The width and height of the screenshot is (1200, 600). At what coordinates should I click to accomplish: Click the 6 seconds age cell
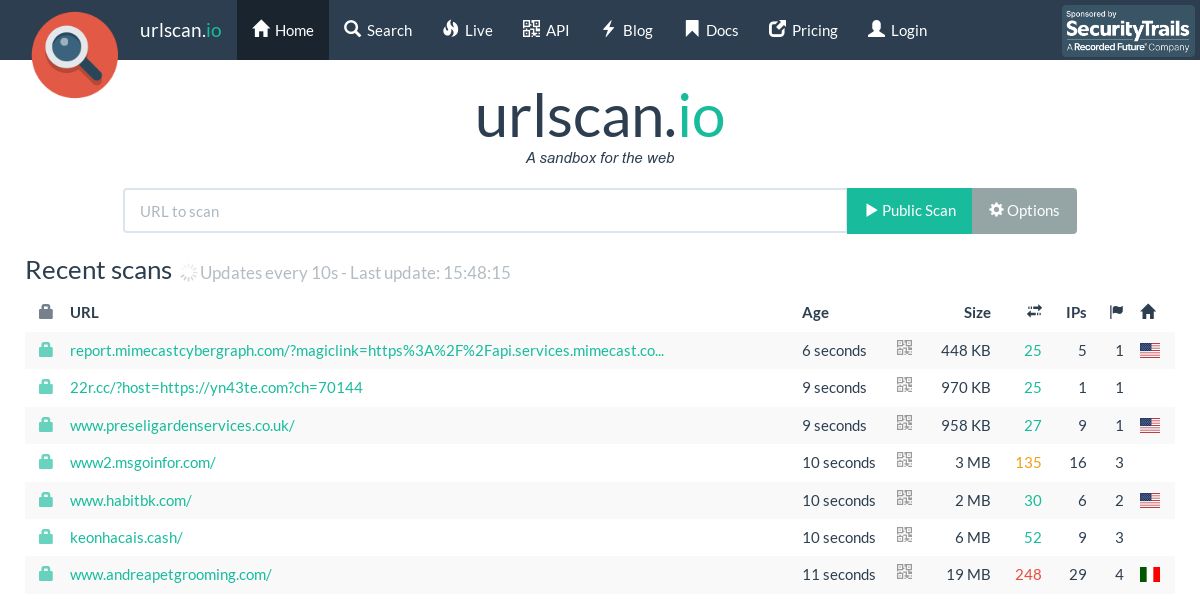pos(834,350)
